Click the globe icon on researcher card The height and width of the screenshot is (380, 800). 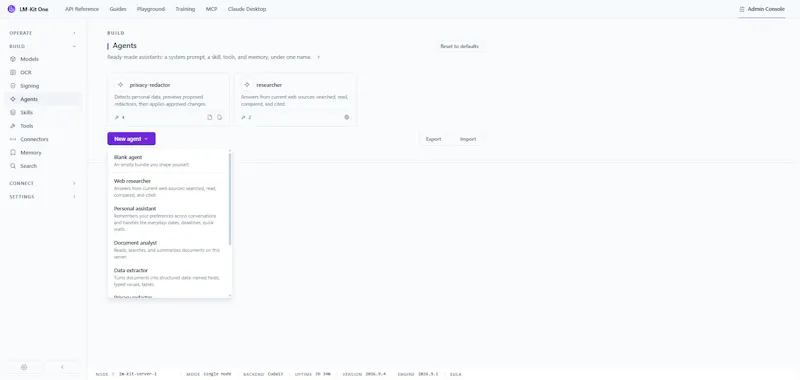point(347,117)
